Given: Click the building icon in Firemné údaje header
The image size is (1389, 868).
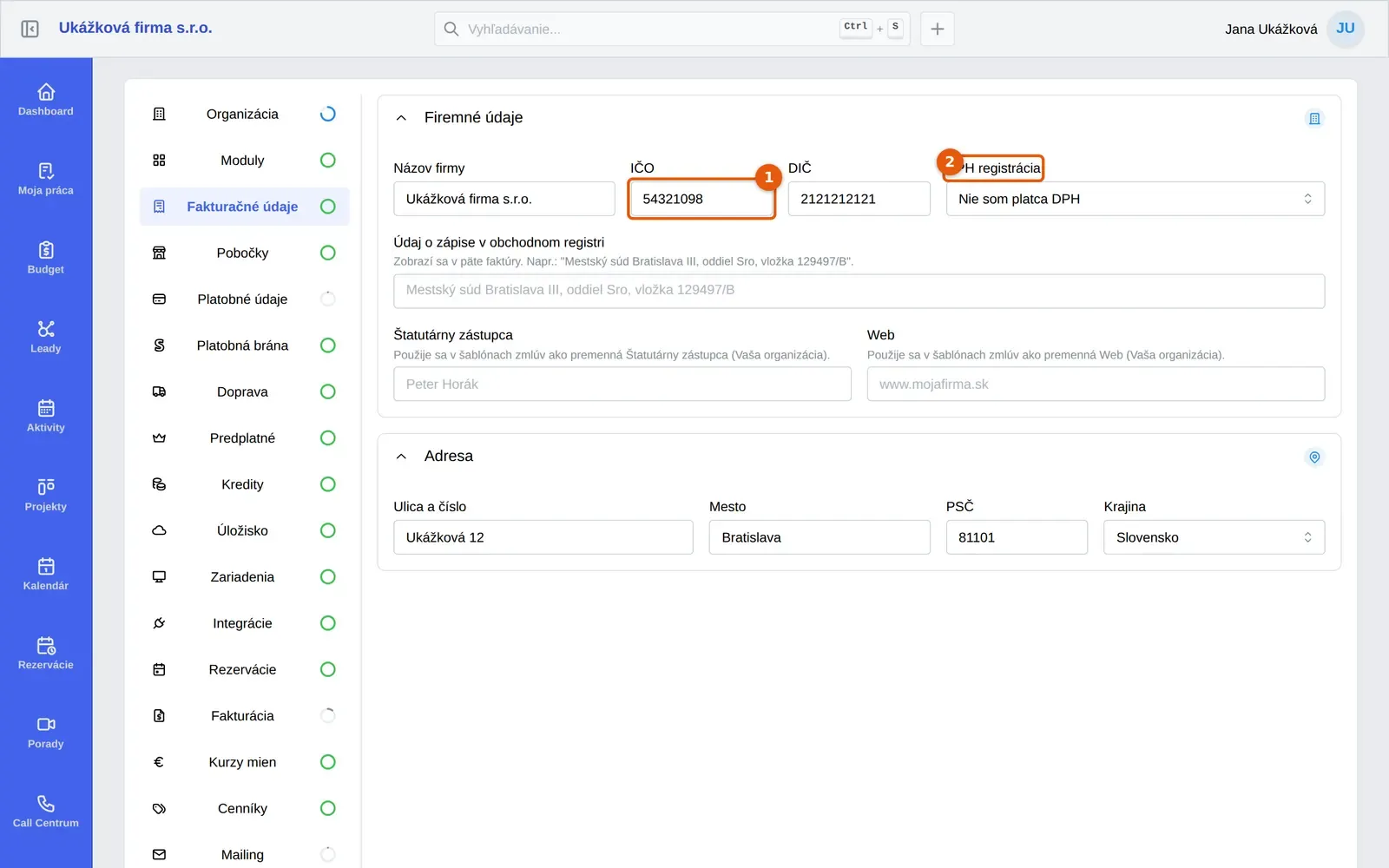Looking at the screenshot, I should pos(1314,118).
